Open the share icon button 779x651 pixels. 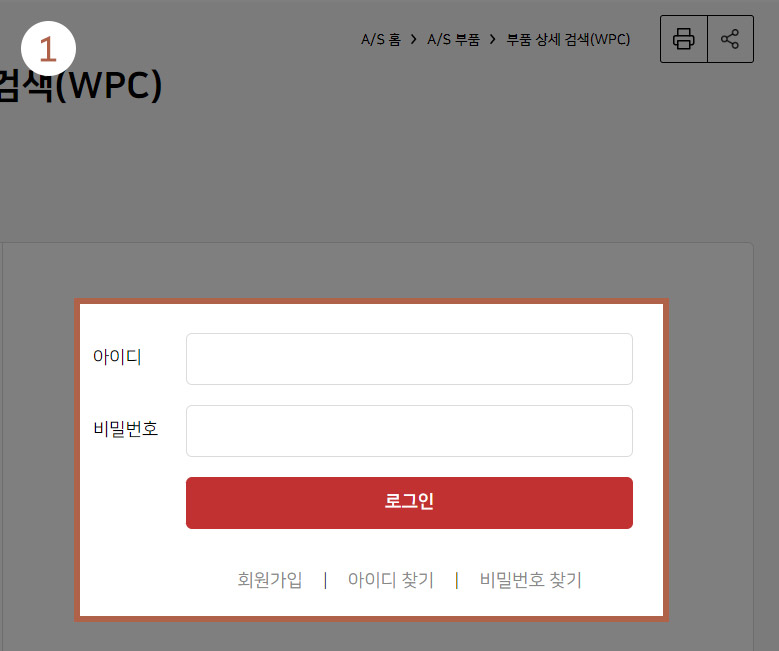pos(730,39)
